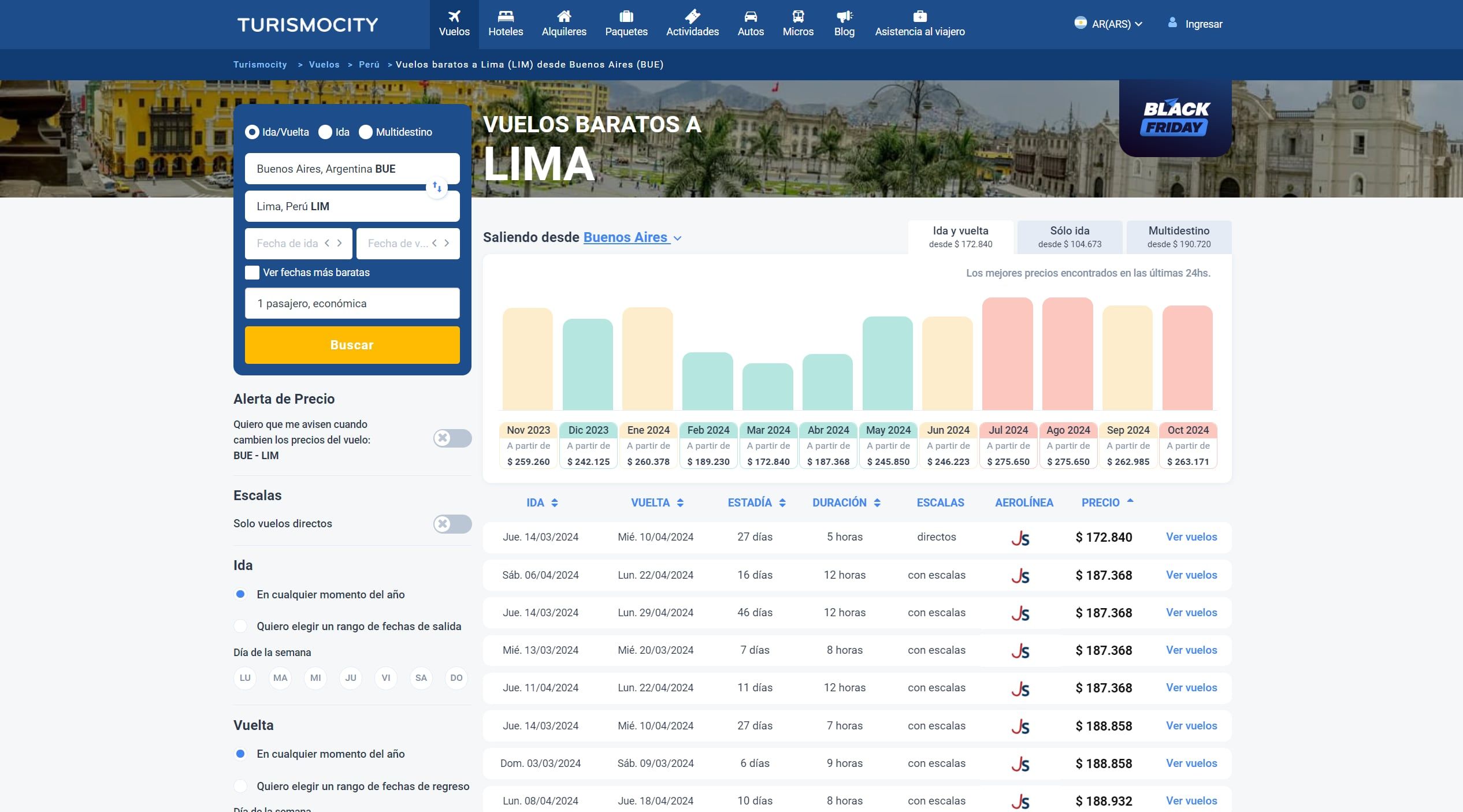
Task: Open the passenger and class selector
Action: tap(352, 303)
